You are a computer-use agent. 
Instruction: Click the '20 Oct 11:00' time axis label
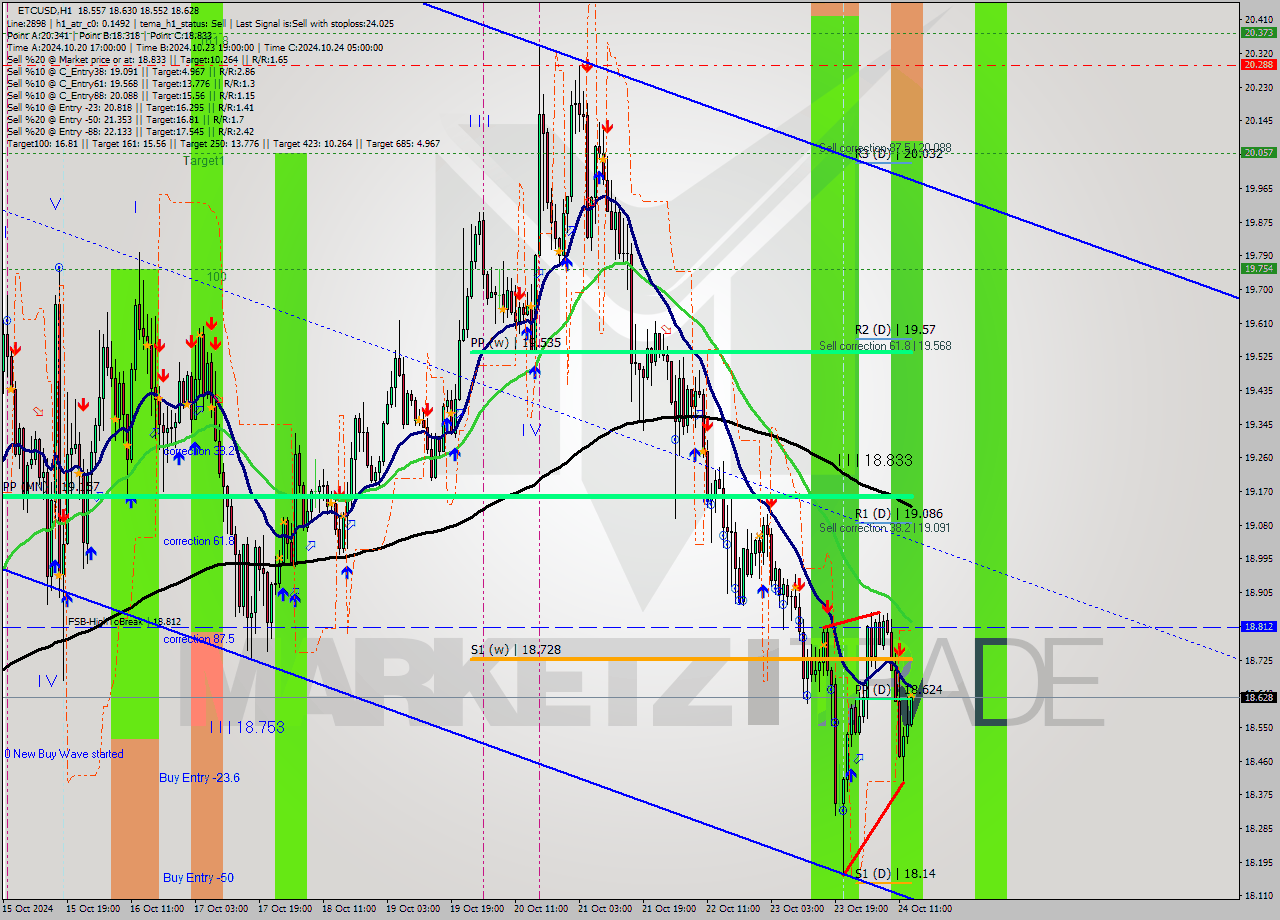(x=543, y=909)
